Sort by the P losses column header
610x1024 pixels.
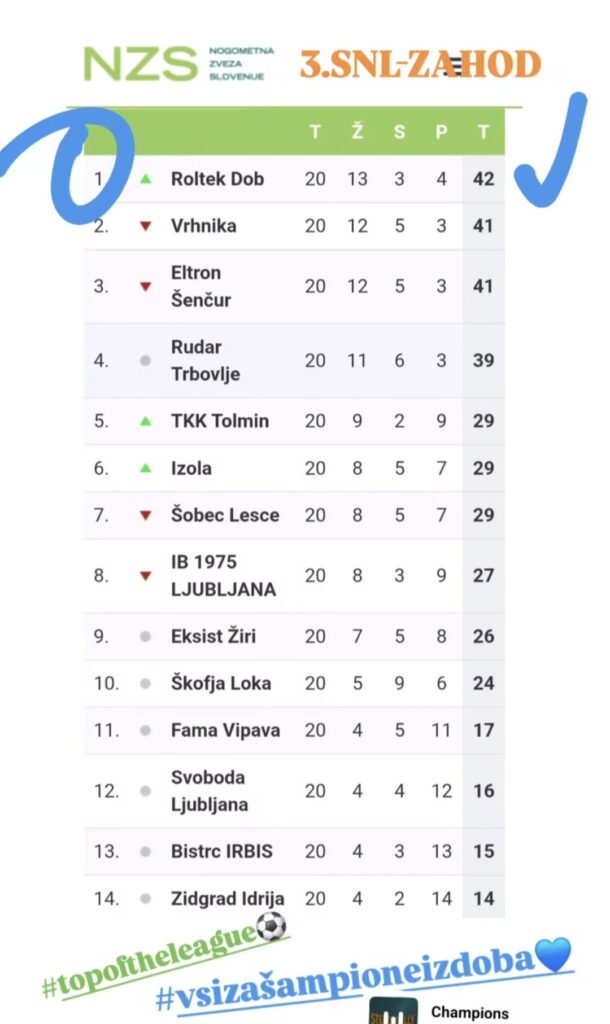pos(441,132)
